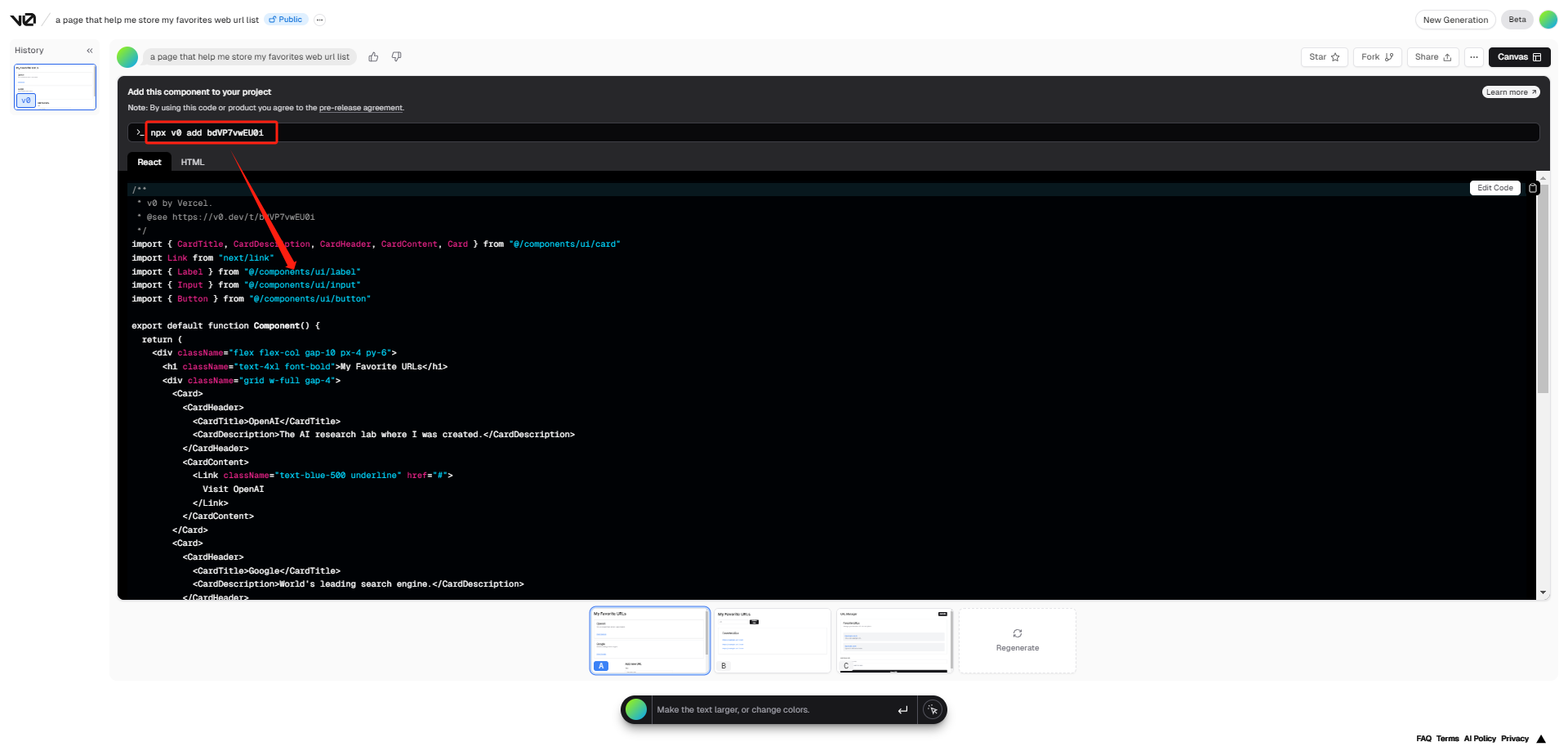The image size is (1568, 751).
Task: Click the thumbs up icon
Action: (x=373, y=57)
